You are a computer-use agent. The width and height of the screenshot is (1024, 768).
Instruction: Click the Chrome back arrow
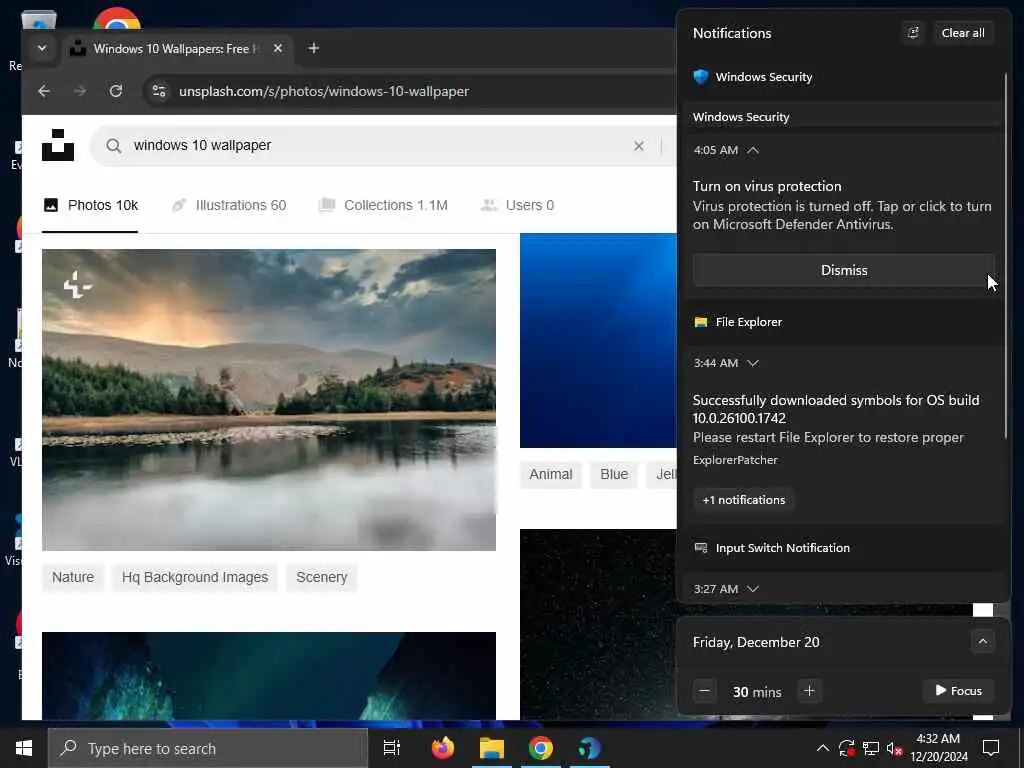click(44, 91)
